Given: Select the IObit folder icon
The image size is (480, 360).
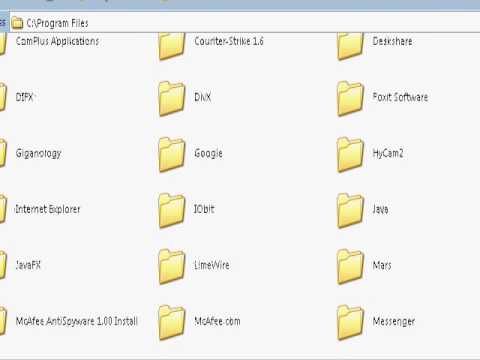Looking at the screenshot, I should [172, 210].
